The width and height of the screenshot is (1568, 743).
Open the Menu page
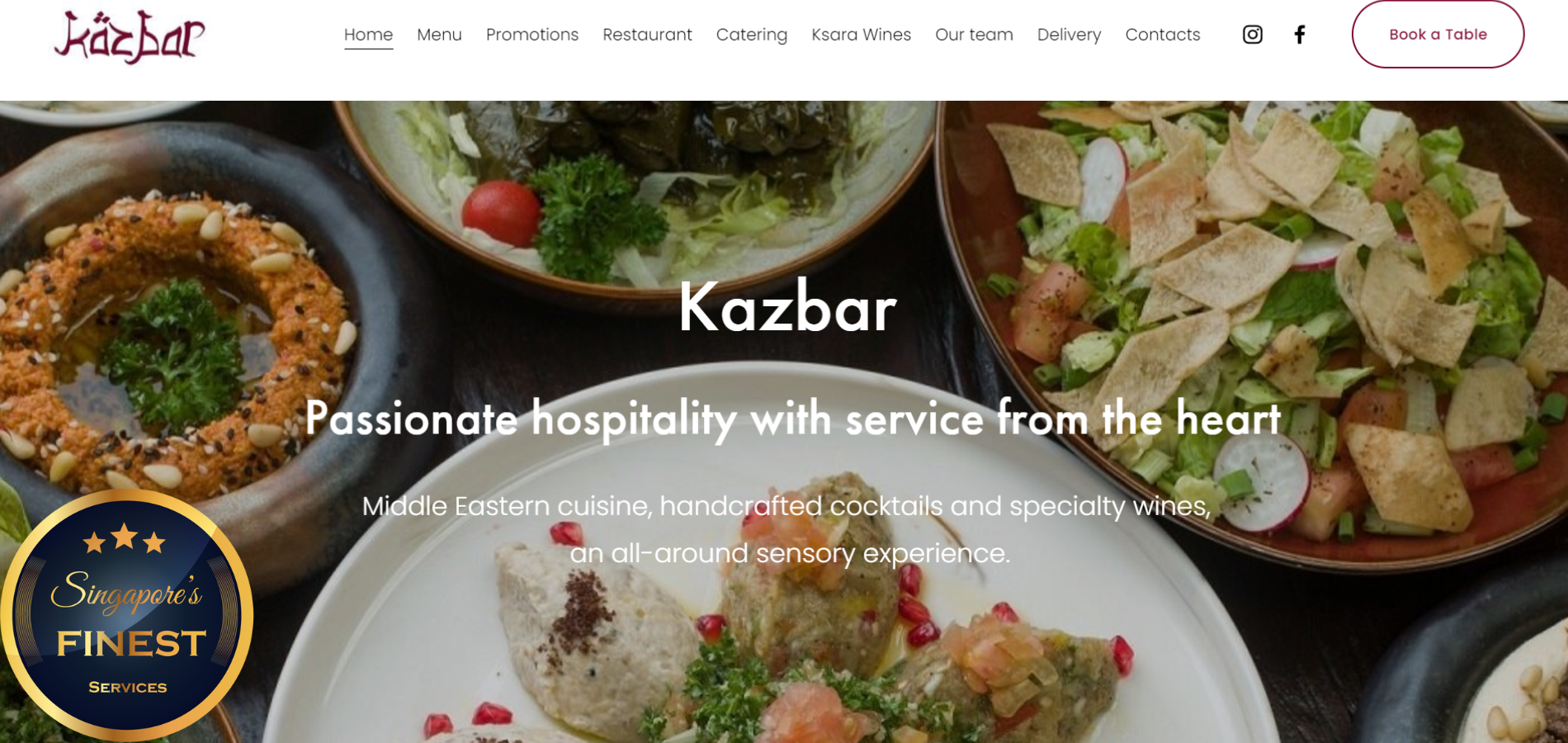(439, 35)
